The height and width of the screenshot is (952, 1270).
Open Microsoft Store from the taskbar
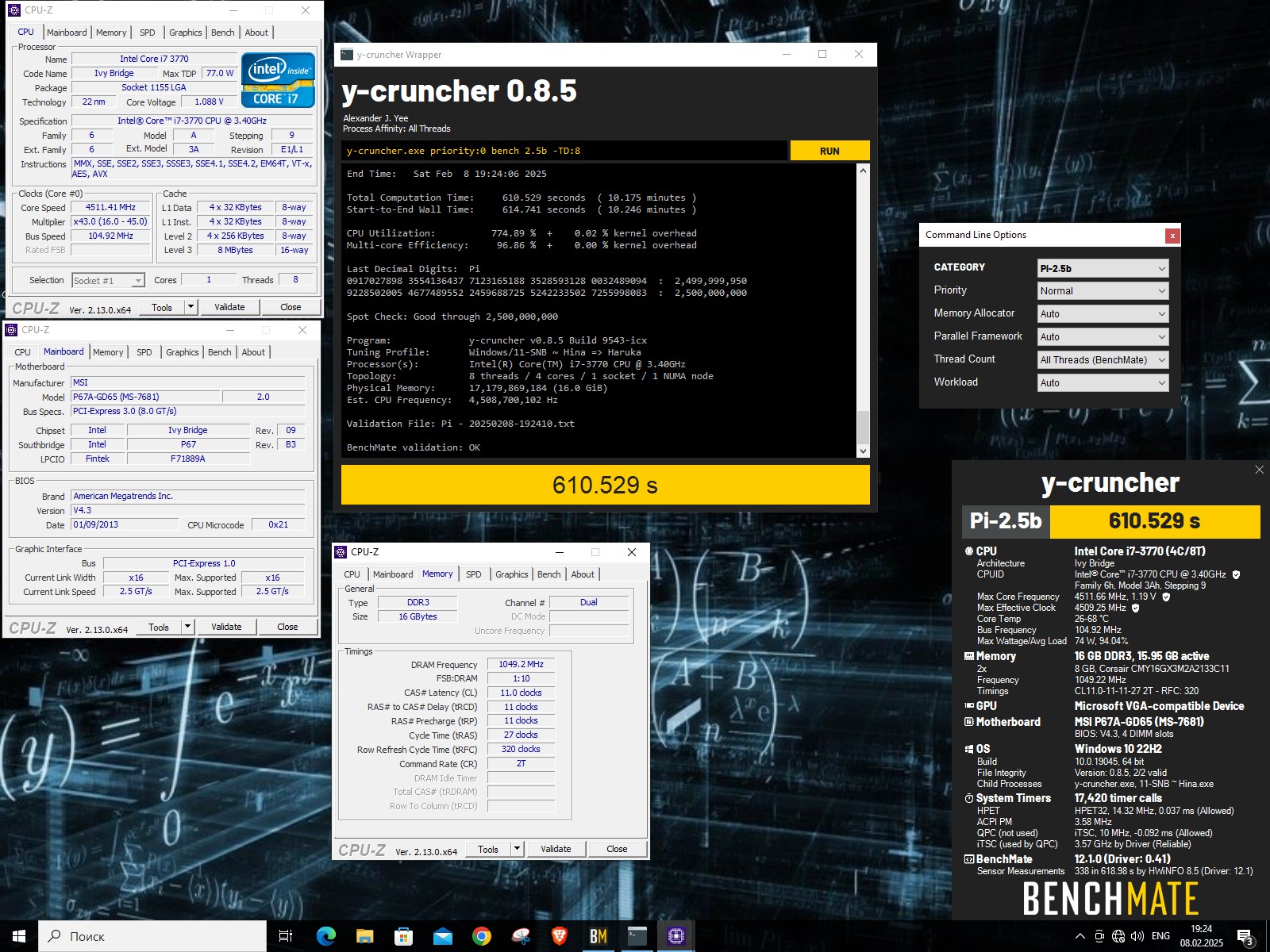(403, 936)
